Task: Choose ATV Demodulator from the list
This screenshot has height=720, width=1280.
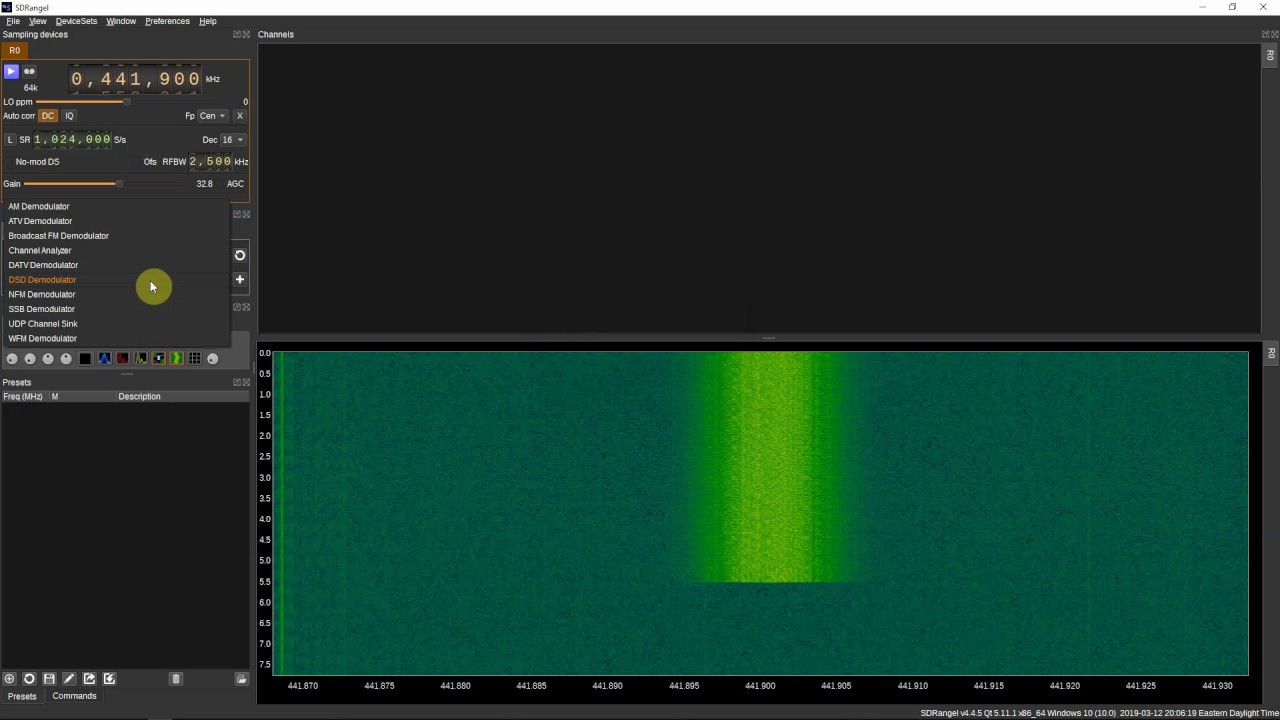Action: pos(115,221)
